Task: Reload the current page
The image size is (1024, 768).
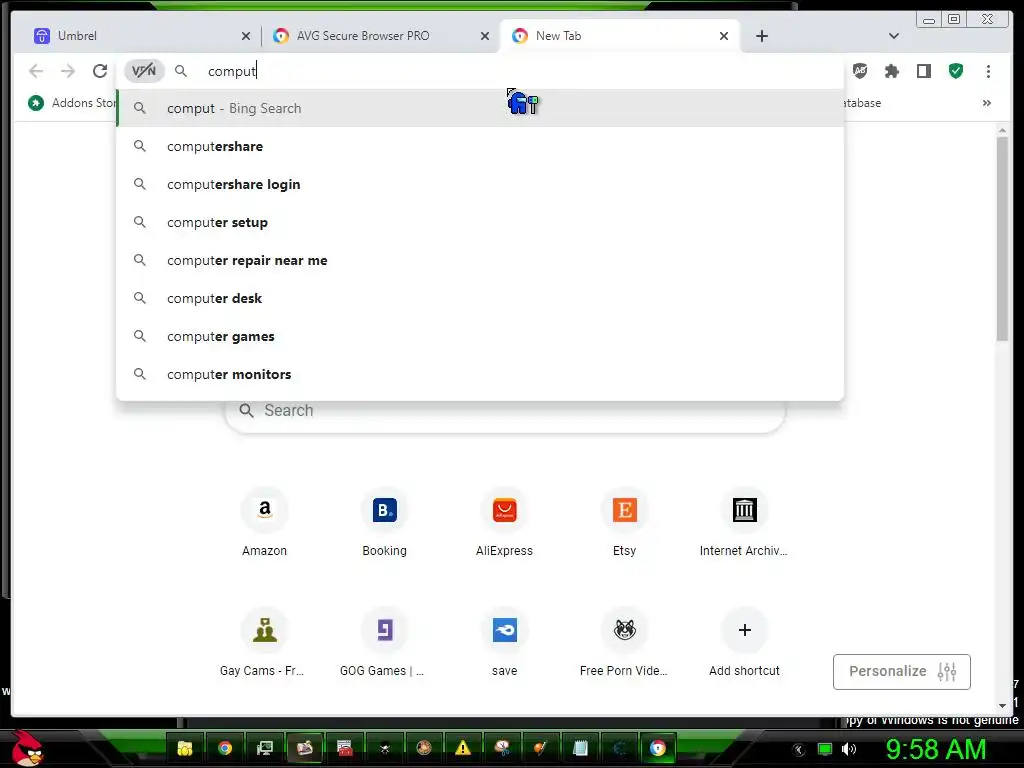Action: click(99, 71)
